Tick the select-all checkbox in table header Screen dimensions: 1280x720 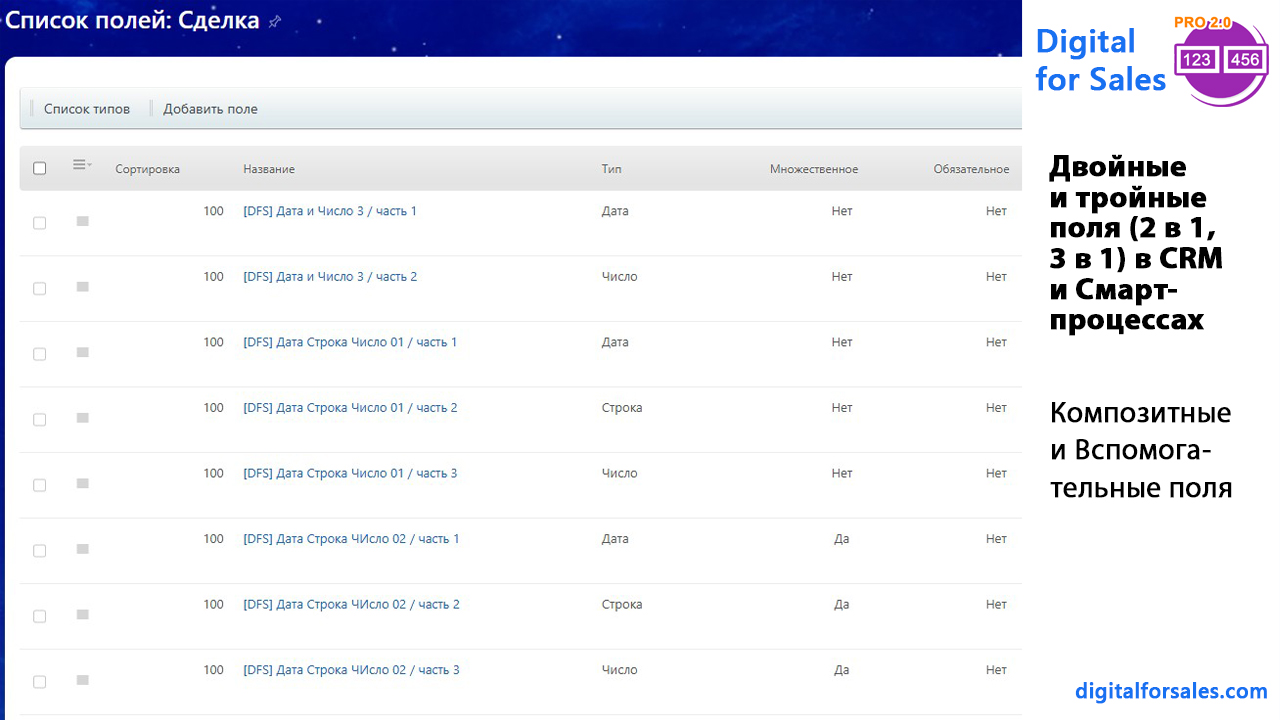[x=40, y=169]
